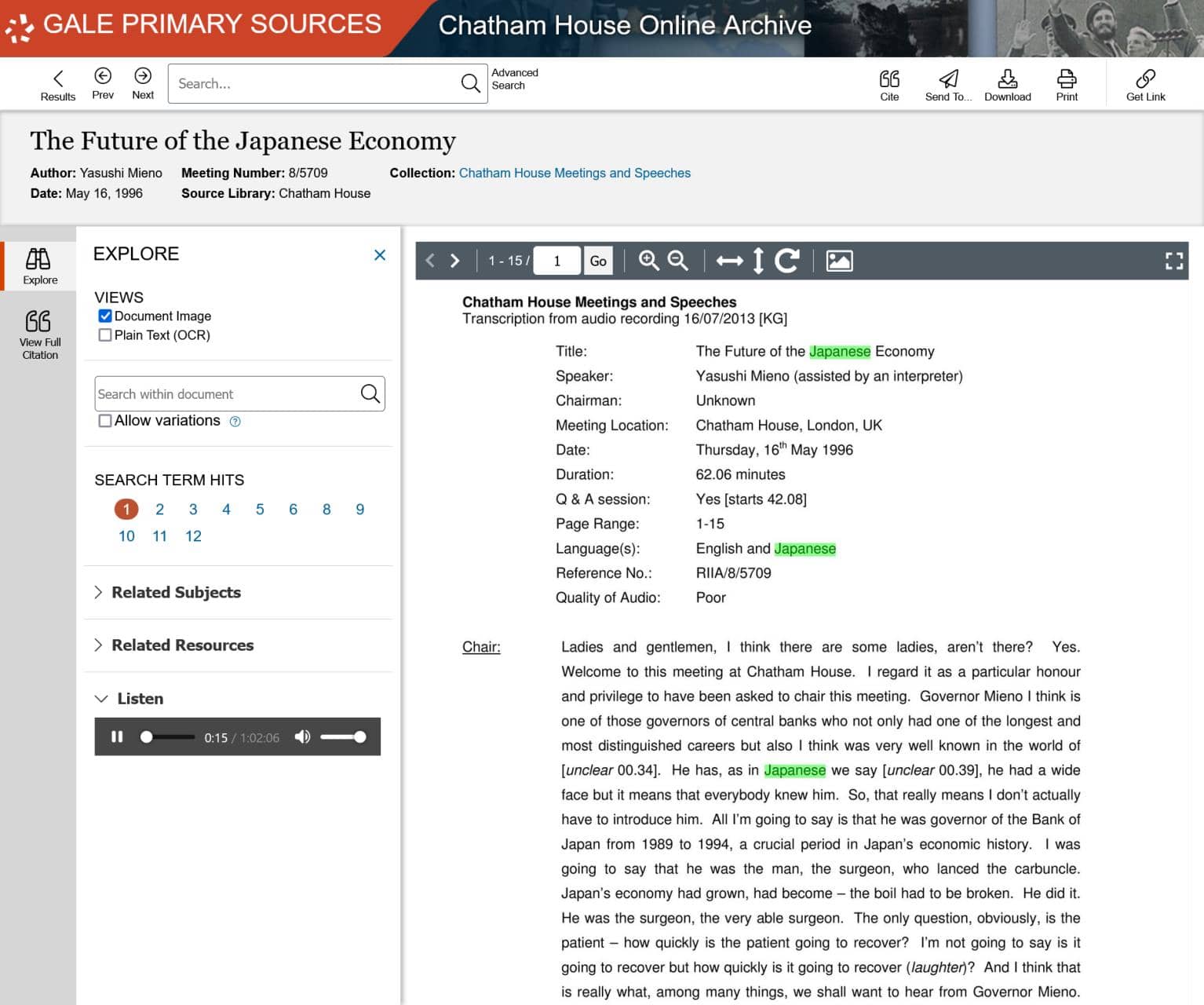Click the Go page button

click(598, 261)
